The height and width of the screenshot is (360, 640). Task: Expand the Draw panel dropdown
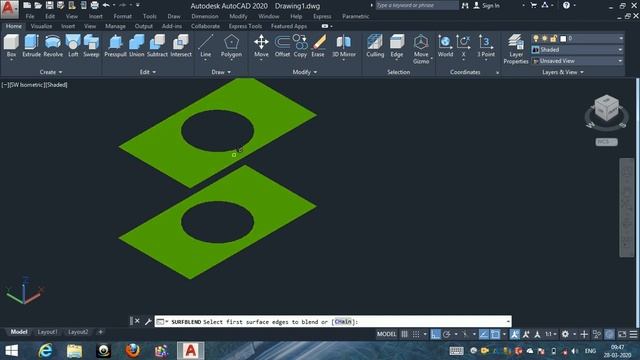pyautogui.click(x=221, y=72)
